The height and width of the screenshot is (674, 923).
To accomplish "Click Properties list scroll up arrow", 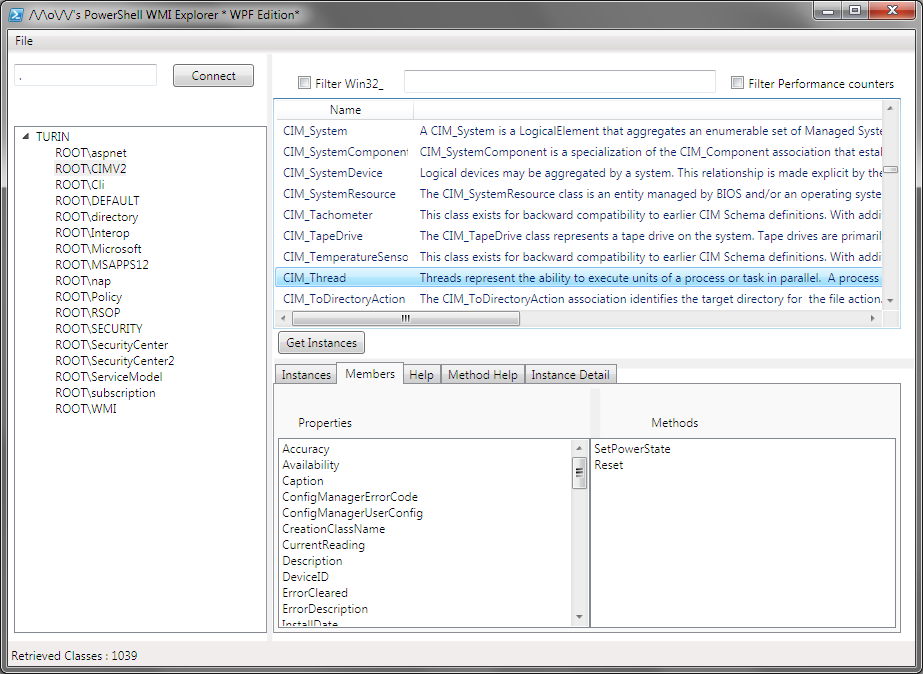I will [x=579, y=447].
